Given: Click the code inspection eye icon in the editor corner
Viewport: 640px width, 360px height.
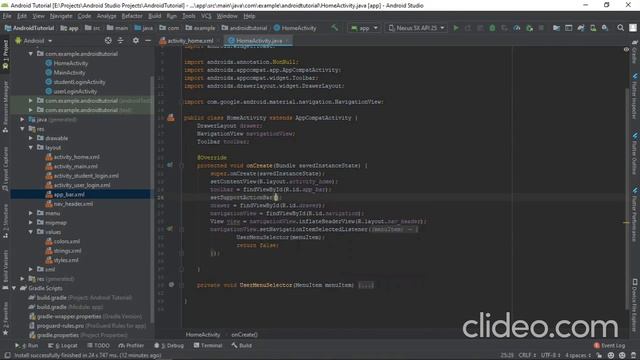Looking at the screenshot, I should click(626, 50).
